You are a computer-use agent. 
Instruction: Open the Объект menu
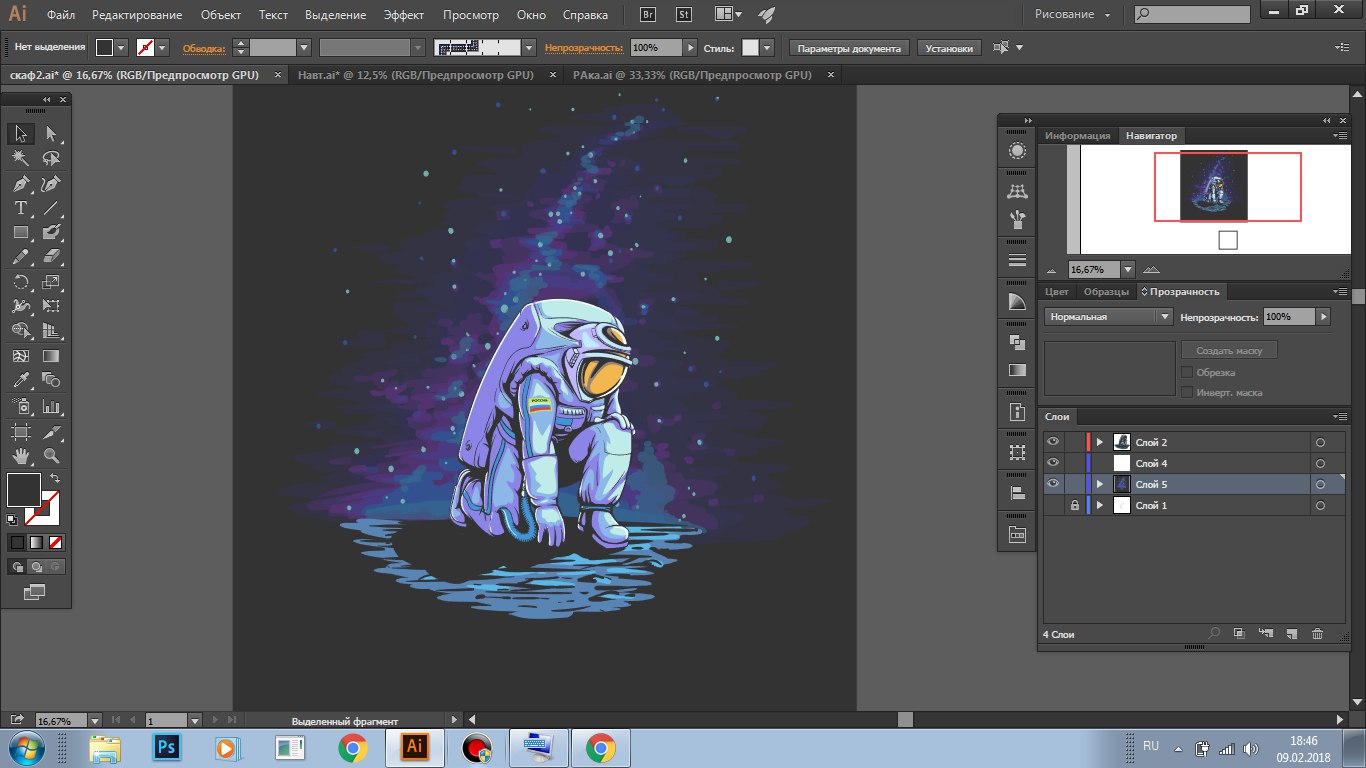click(x=221, y=15)
